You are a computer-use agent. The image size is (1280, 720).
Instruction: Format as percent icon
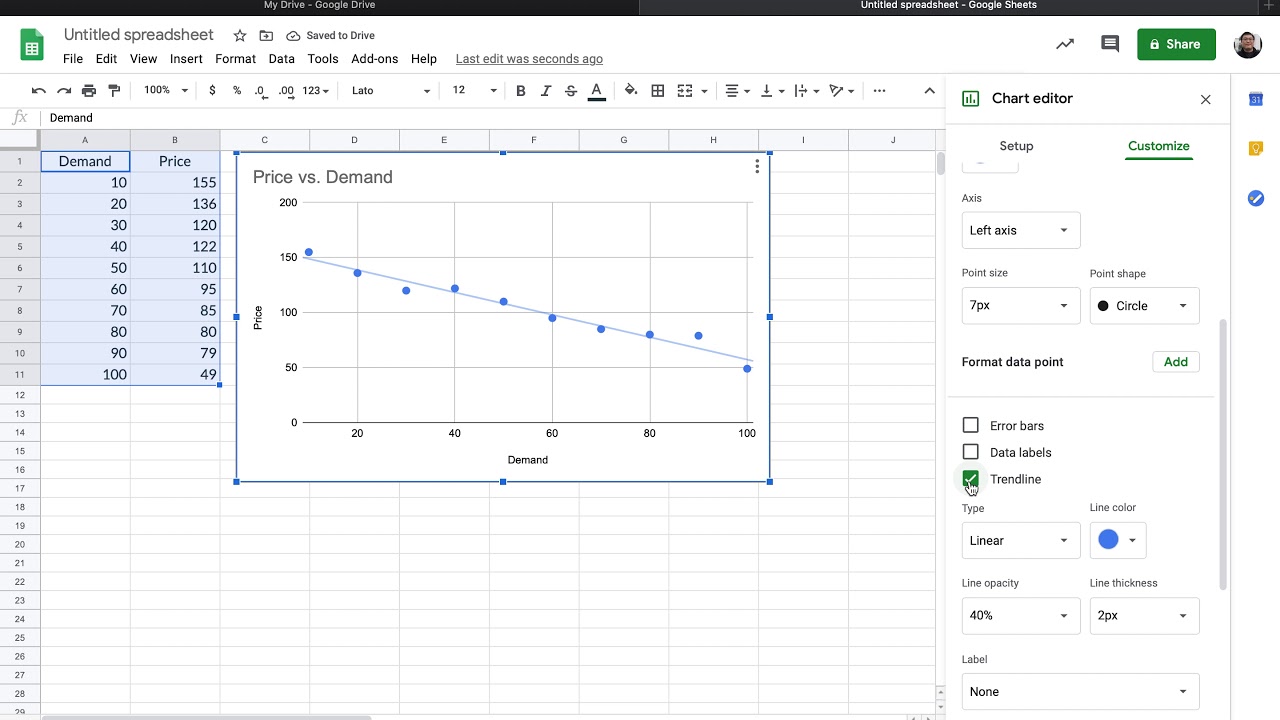[x=237, y=90]
